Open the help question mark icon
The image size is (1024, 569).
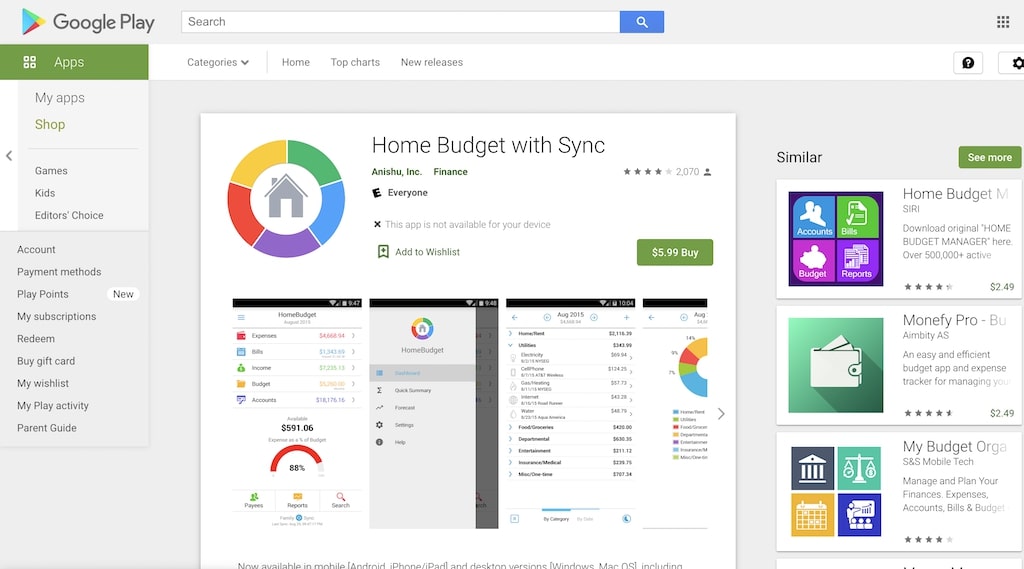[968, 63]
